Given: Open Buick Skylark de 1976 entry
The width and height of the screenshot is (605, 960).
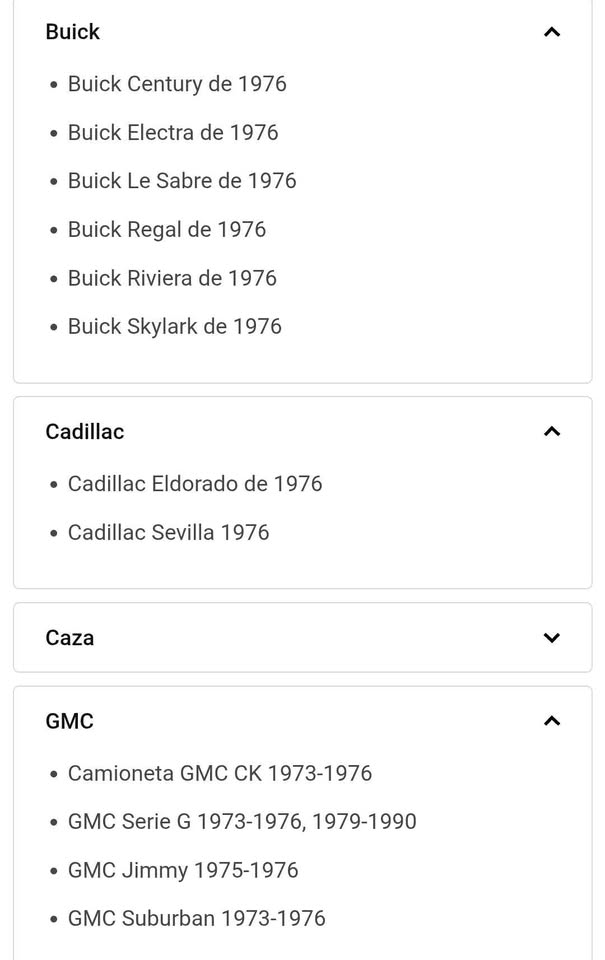Looking at the screenshot, I should pos(175,326).
